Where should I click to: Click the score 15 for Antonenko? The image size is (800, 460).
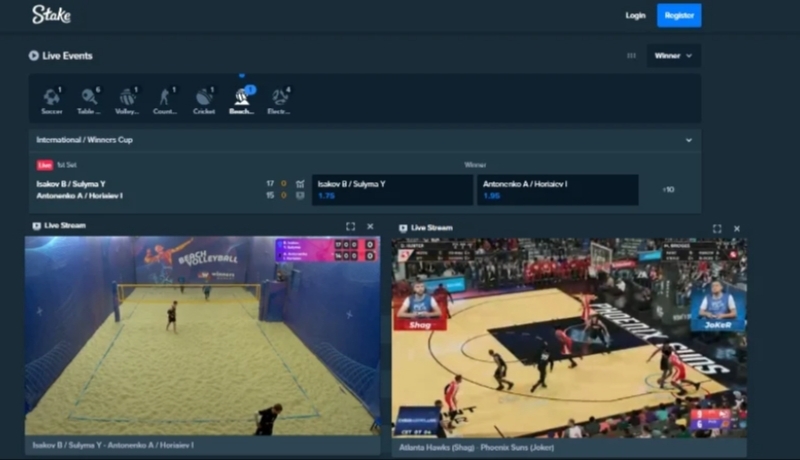[270, 195]
